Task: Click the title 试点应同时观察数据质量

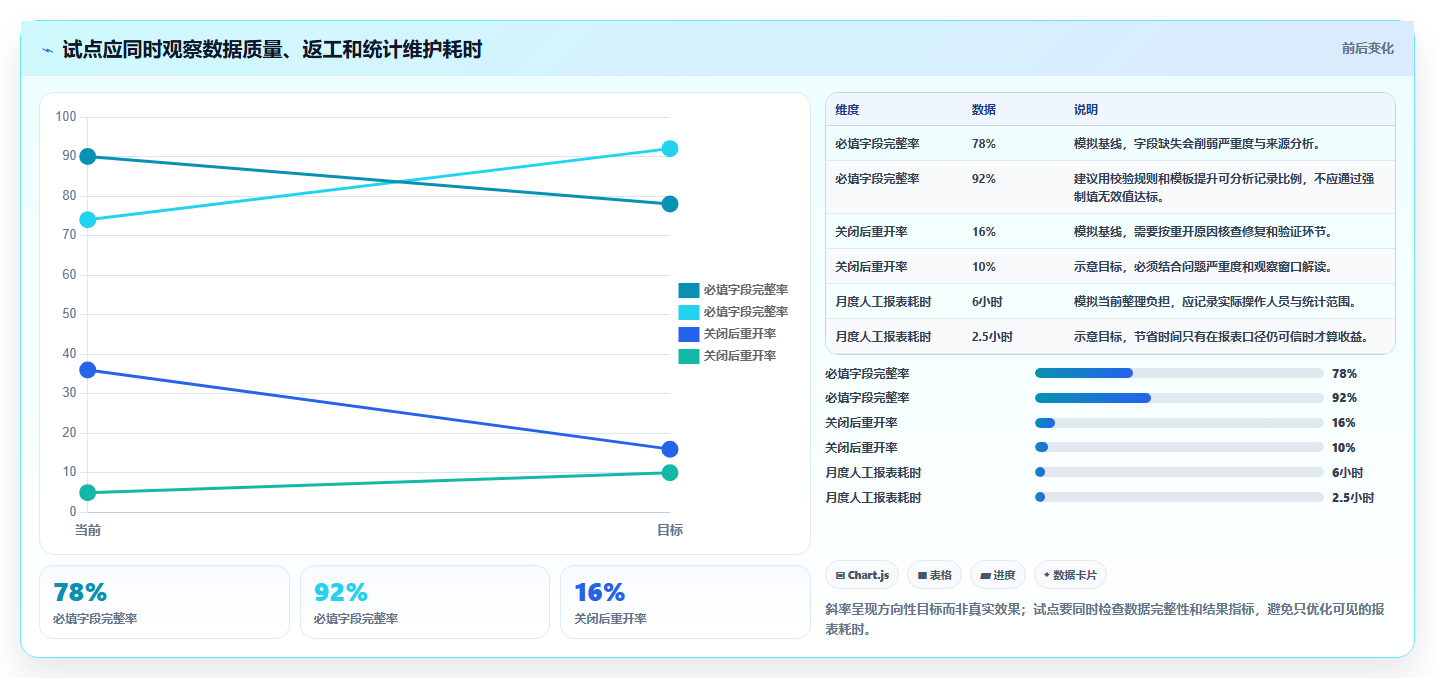Action: [x=272, y=49]
